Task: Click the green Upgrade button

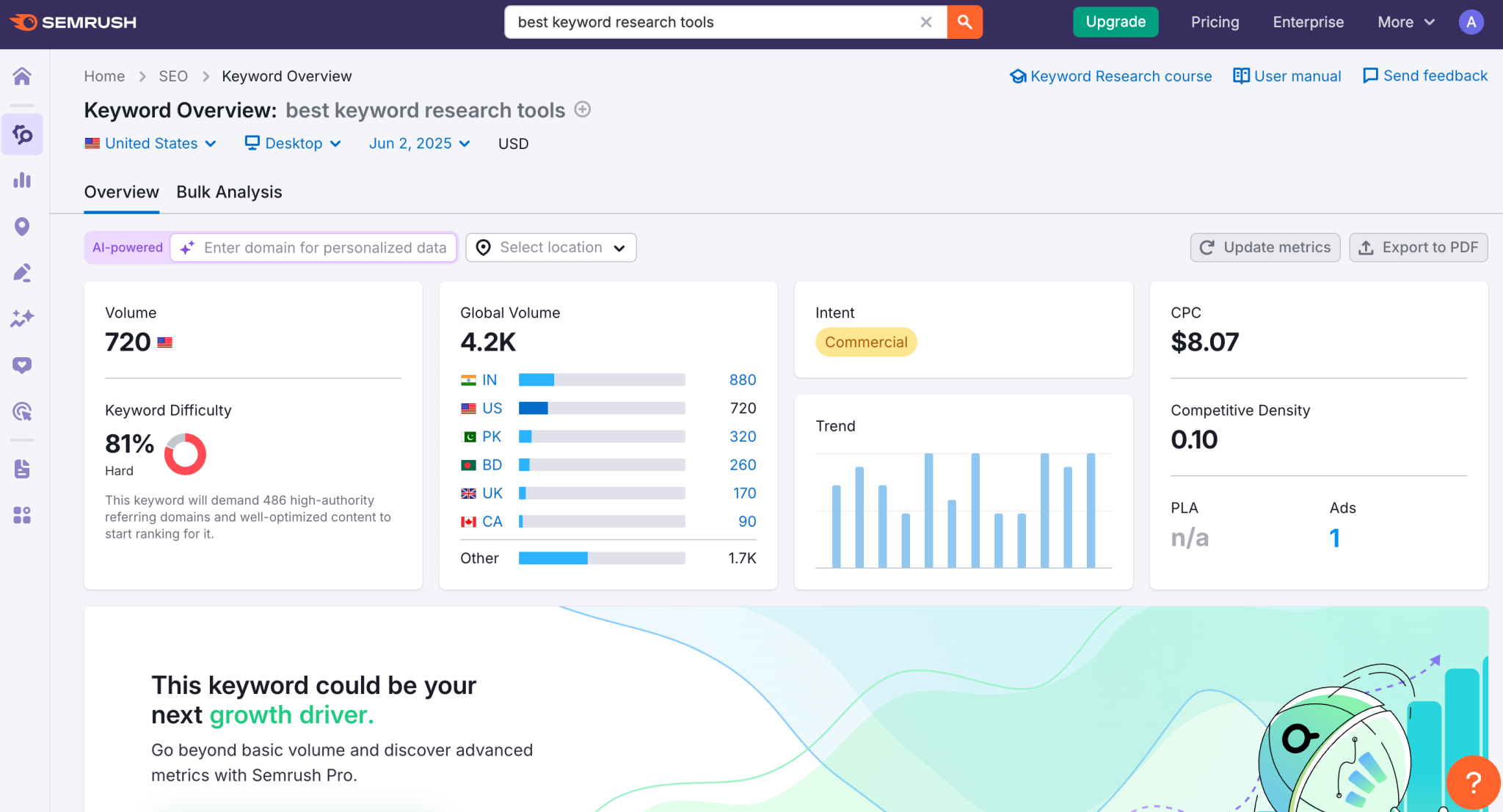Action: (x=1115, y=22)
